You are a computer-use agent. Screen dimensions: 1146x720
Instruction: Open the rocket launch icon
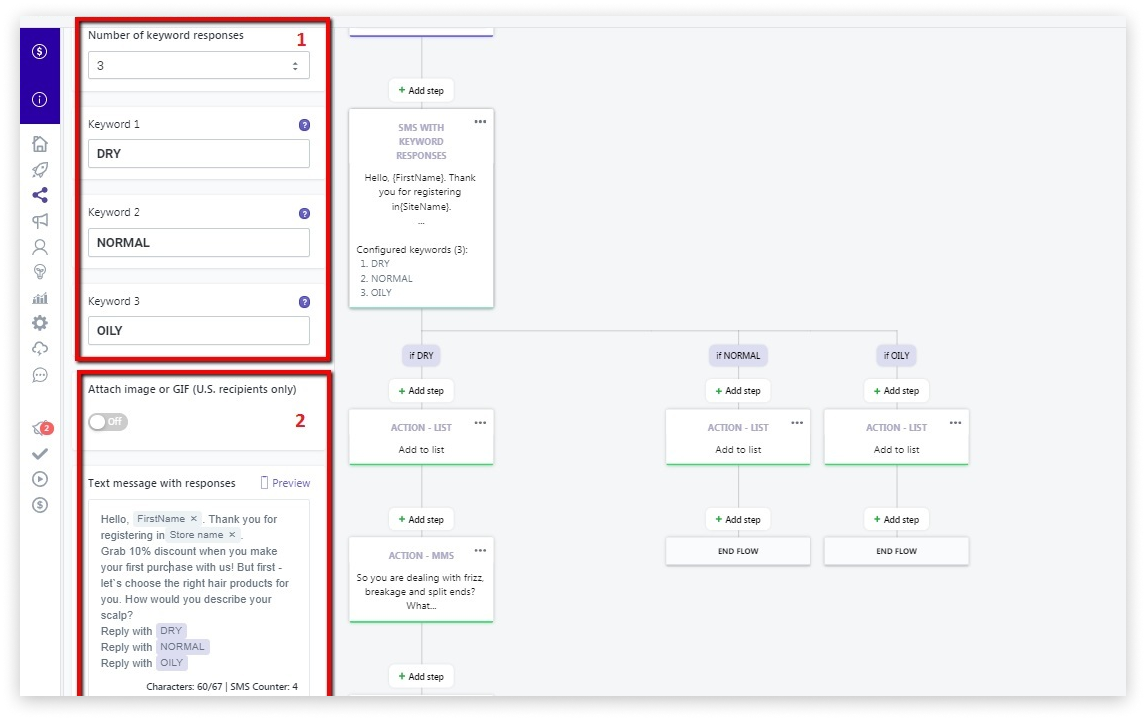click(x=40, y=170)
